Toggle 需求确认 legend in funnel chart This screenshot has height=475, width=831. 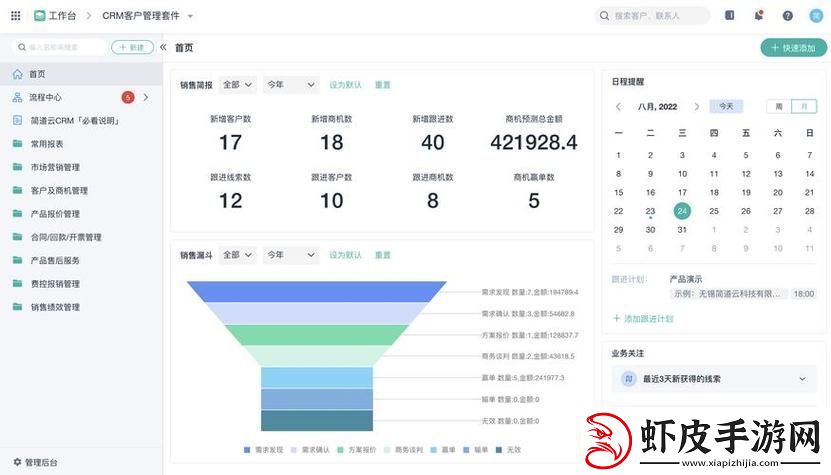point(310,450)
